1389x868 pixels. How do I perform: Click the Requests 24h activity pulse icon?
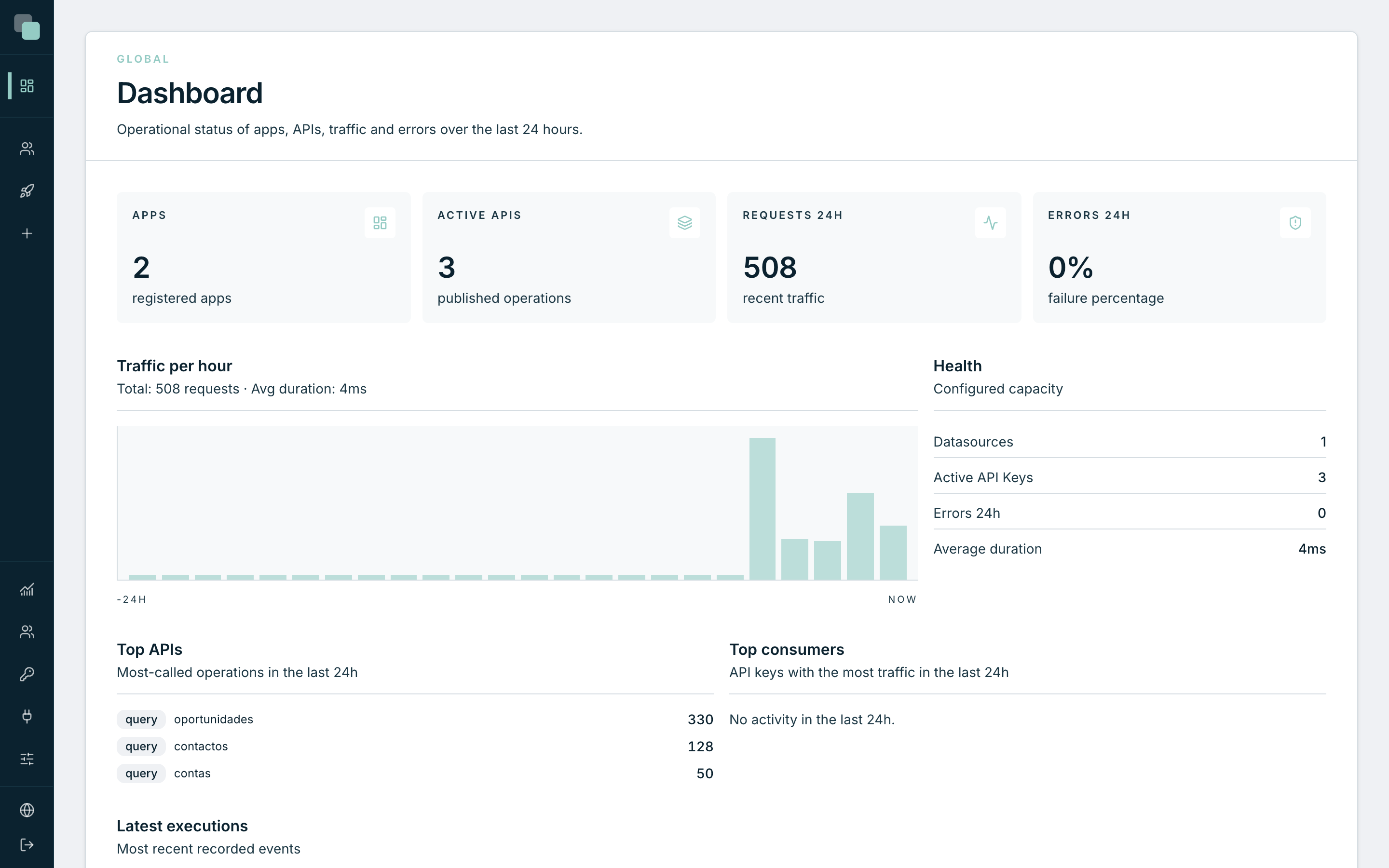990,223
